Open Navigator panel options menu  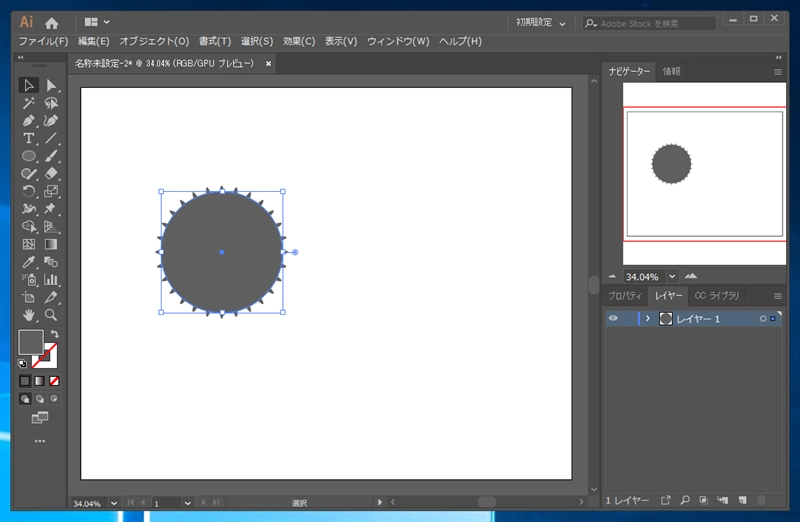pyautogui.click(x=778, y=72)
